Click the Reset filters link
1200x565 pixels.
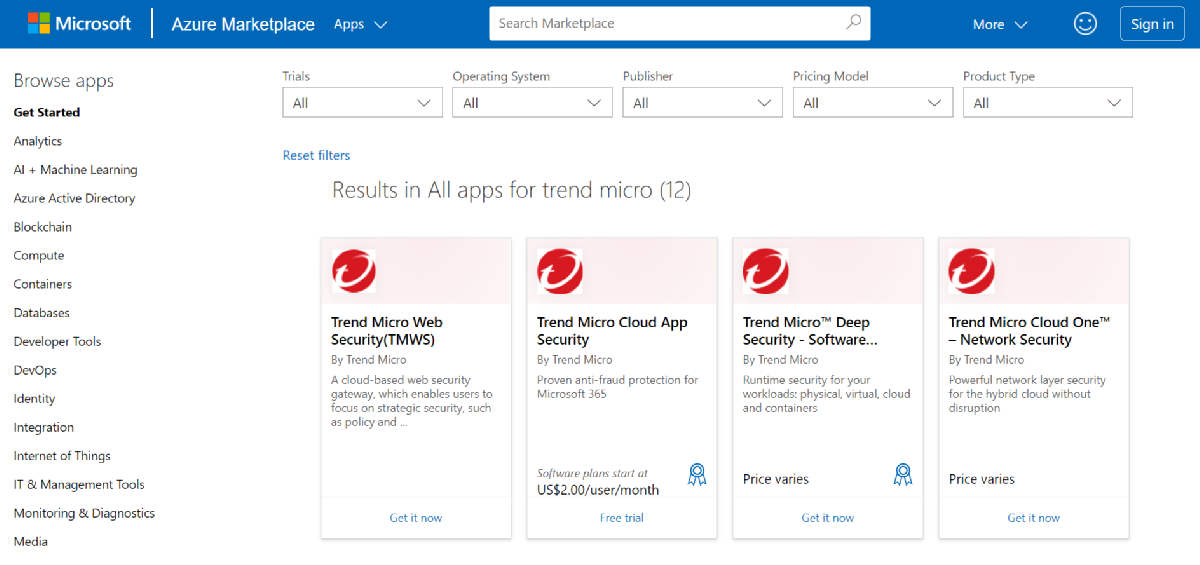pyautogui.click(x=316, y=156)
